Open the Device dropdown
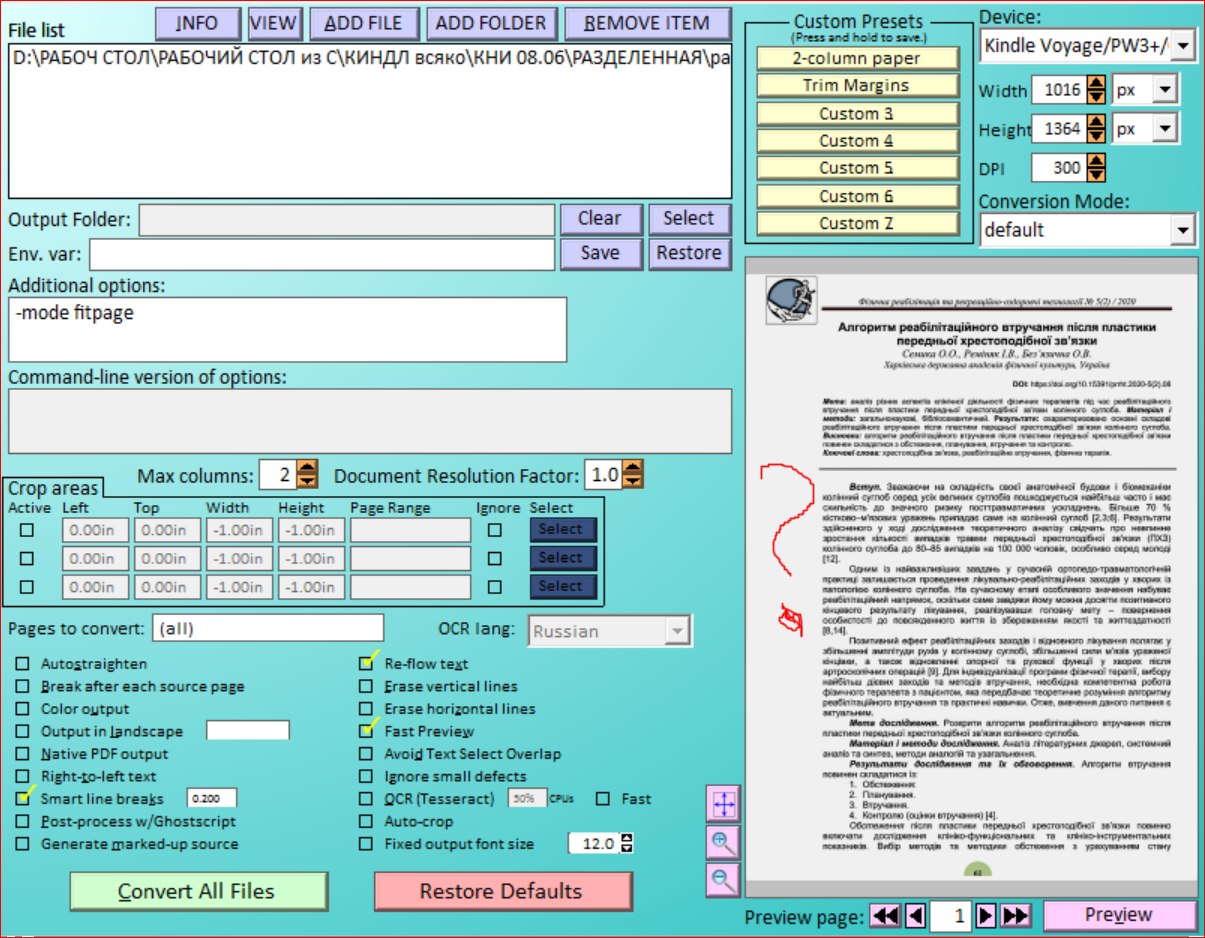 click(x=1183, y=45)
